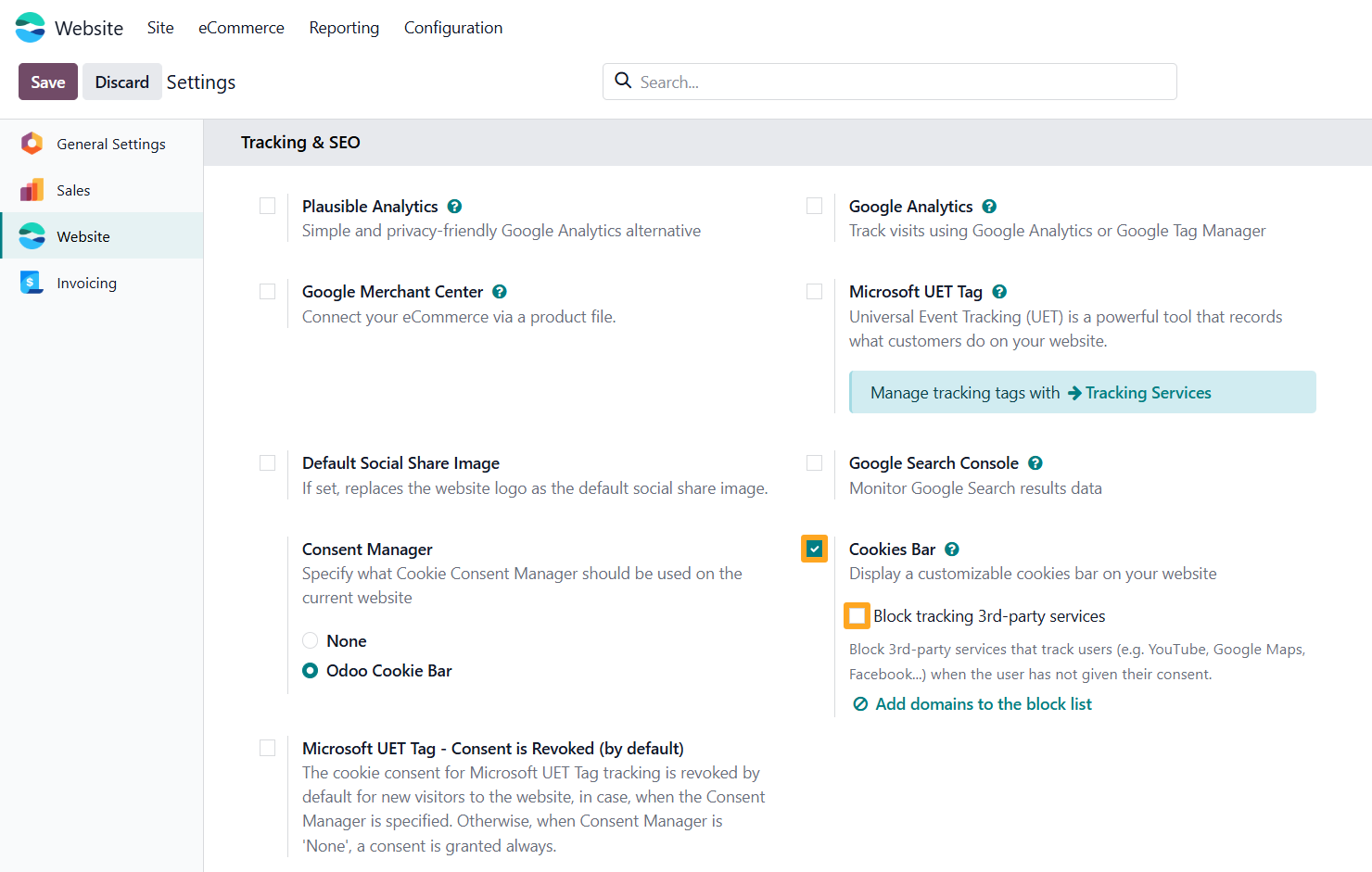Uncheck the Cookies Bar checkbox
This screenshot has width=1372, height=872.
(814, 549)
